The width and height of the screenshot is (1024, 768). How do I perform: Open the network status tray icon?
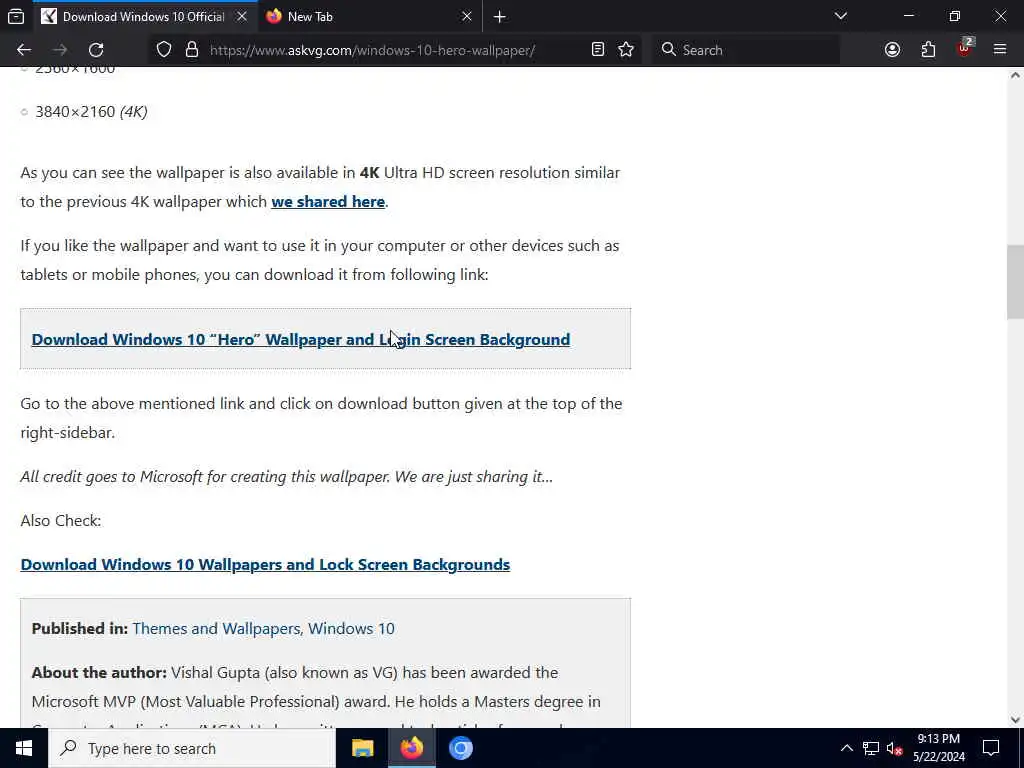pyautogui.click(x=871, y=748)
